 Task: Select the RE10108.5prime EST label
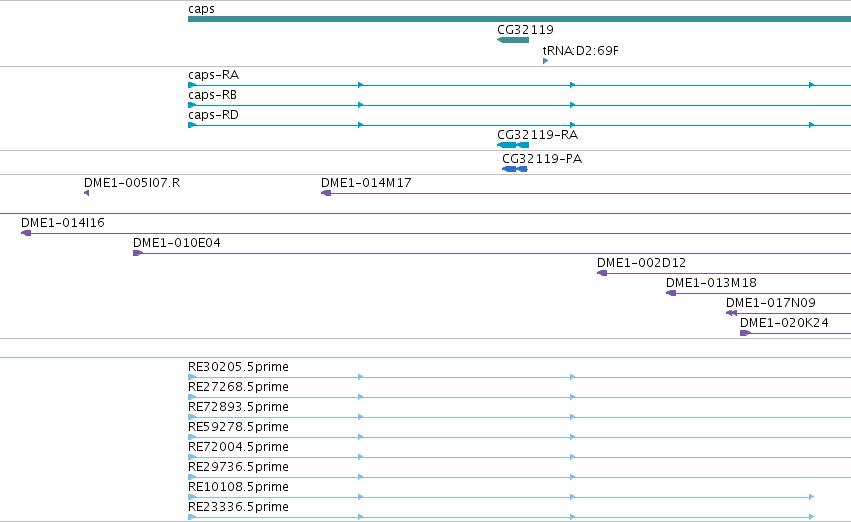pyautogui.click(x=238, y=487)
